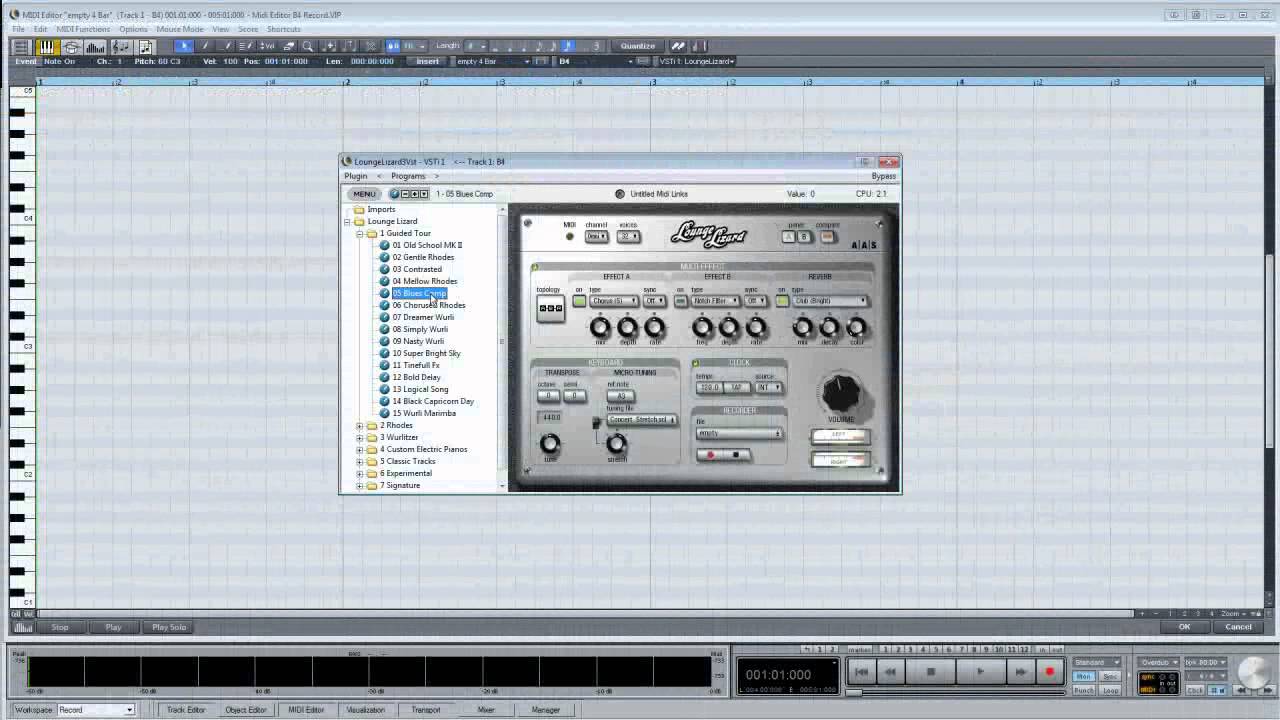Viewport: 1280px width, 720px height.
Task: Hit the transport Record button
Action: click(x=1049, y=672)
